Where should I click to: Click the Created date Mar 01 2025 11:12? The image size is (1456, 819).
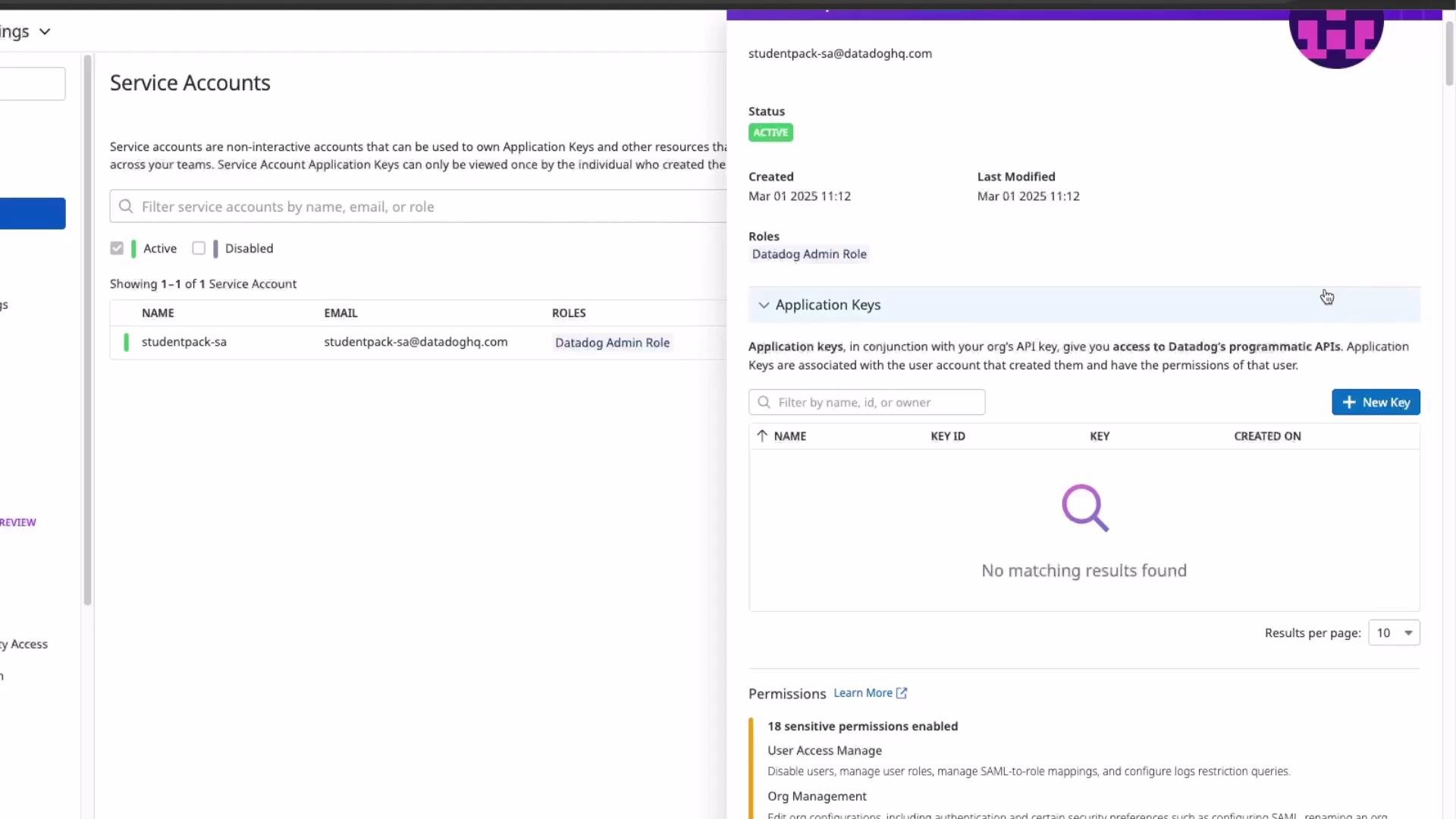click(799, 196)
